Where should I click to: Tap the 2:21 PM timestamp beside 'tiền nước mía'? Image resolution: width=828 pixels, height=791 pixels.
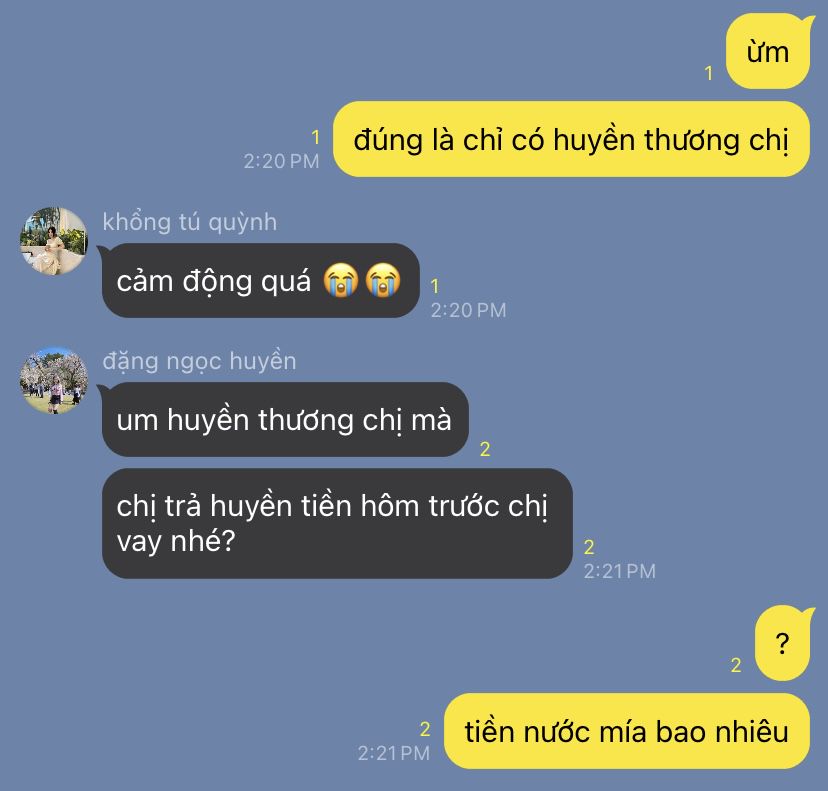click(393, 754)
